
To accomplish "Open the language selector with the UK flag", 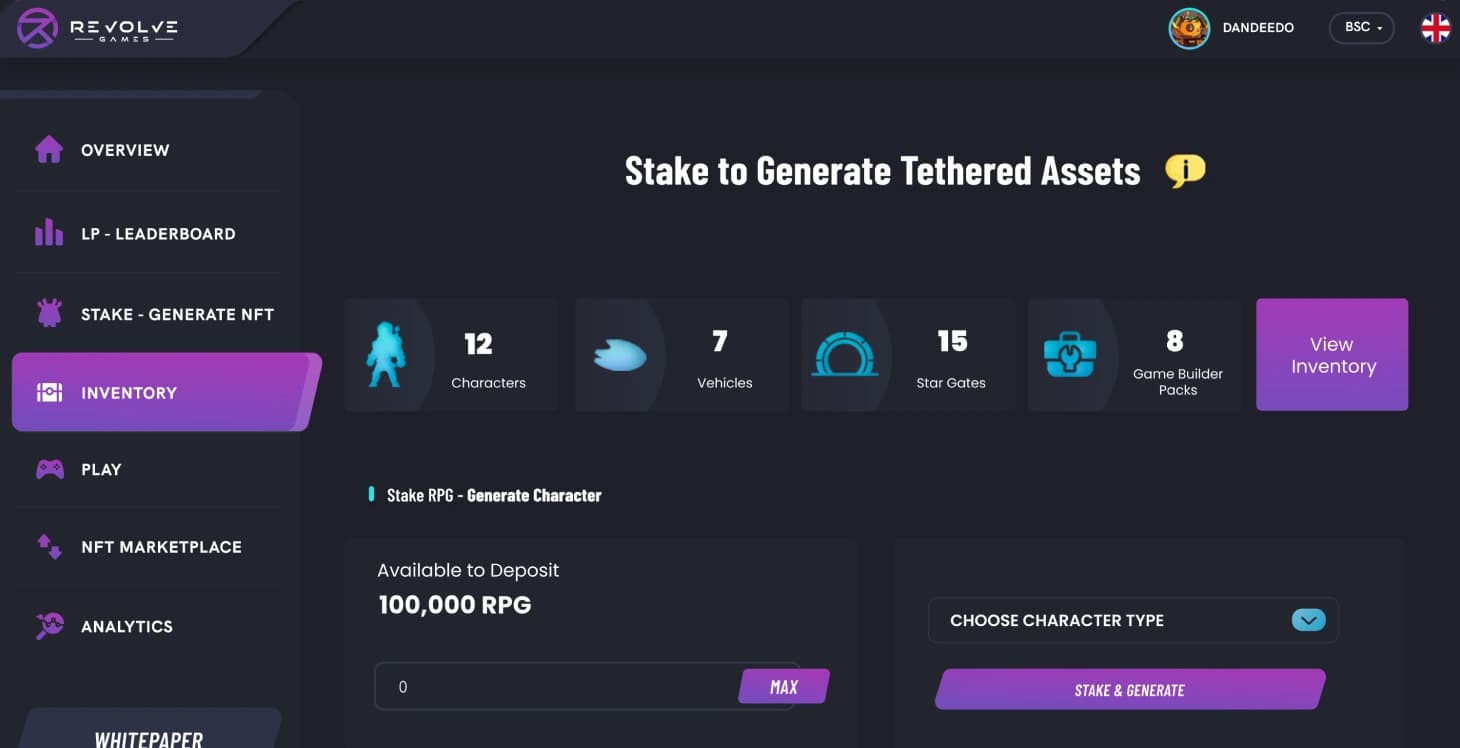I will tap(1436, 27).
